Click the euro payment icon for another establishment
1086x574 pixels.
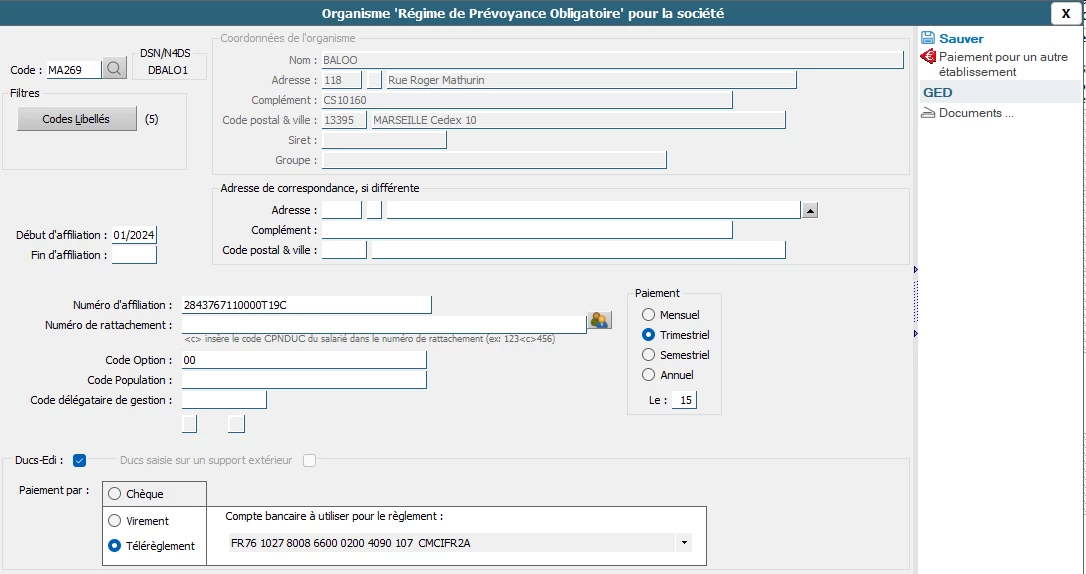(928, 57)
